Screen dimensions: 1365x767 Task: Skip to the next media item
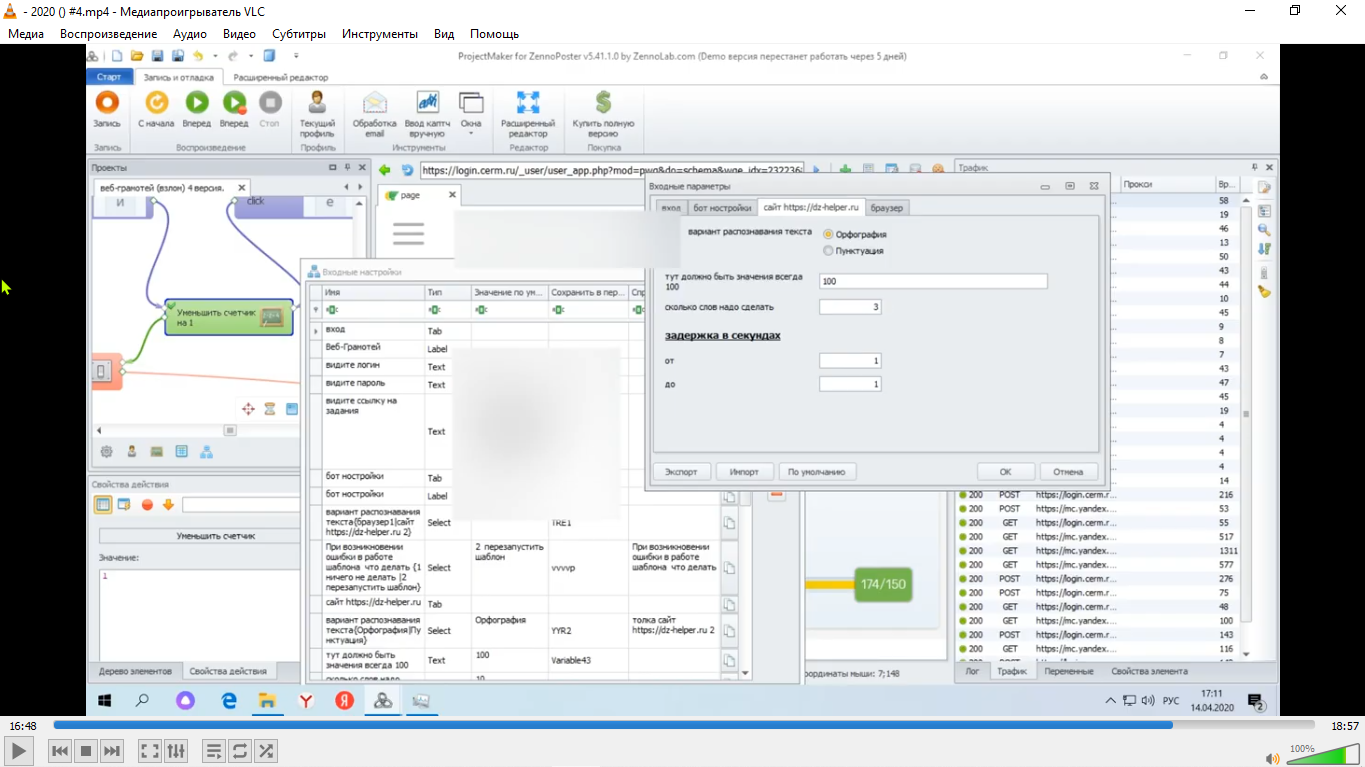pos(112,750)
